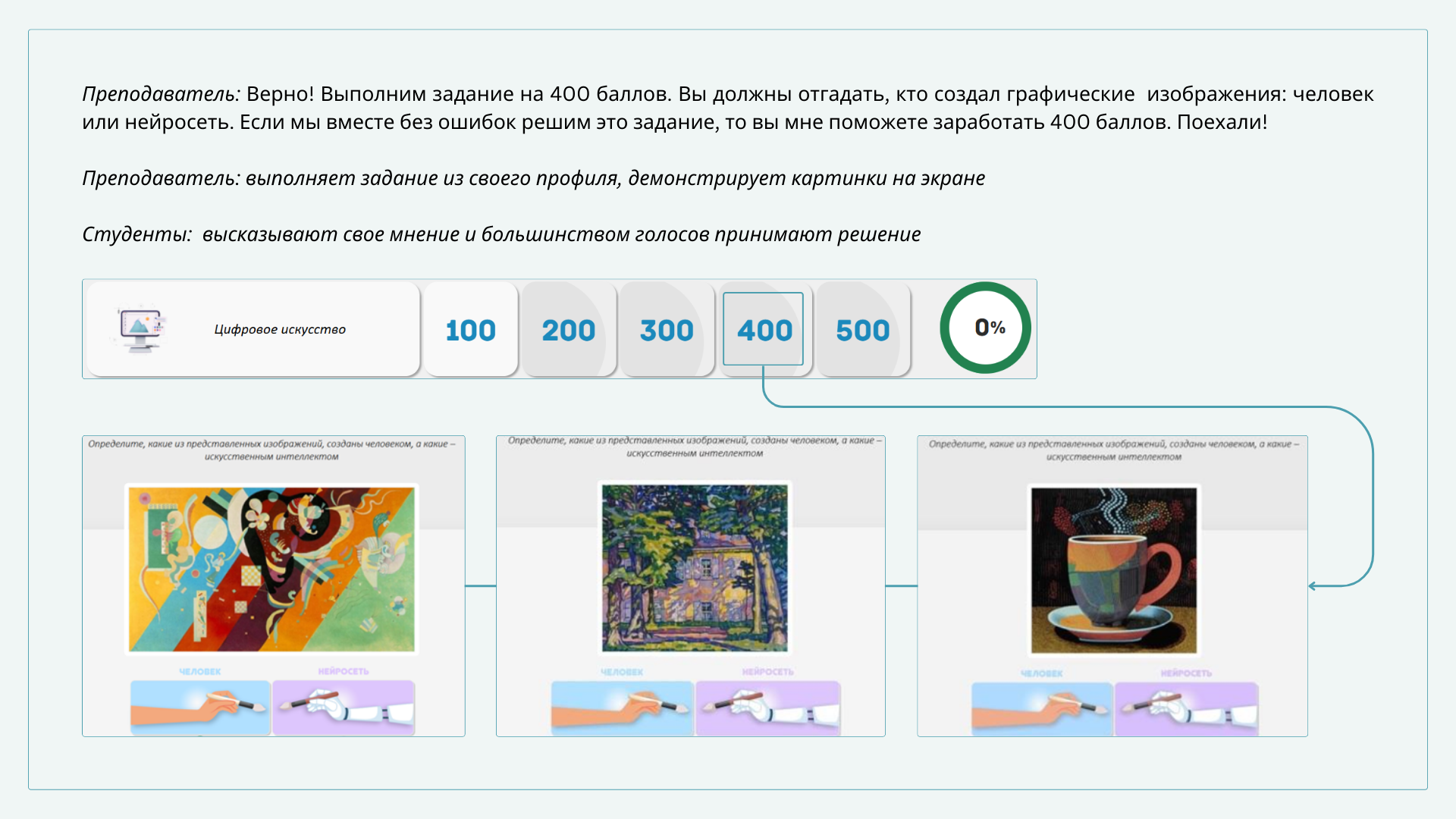Click the Цифровое искусство monitor icon
The height and width of the screenshot is (819, 1456).
click(140, 329)
